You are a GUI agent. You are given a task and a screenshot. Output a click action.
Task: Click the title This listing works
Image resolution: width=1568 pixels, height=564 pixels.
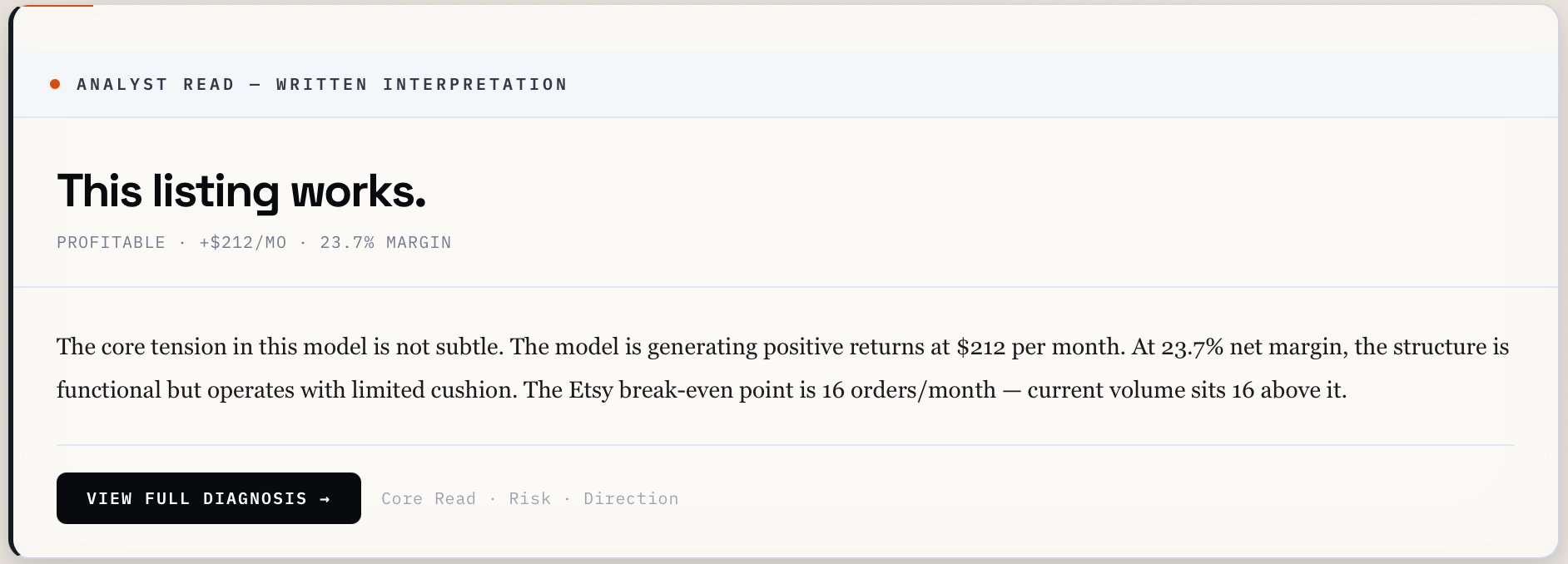(241, 191)
